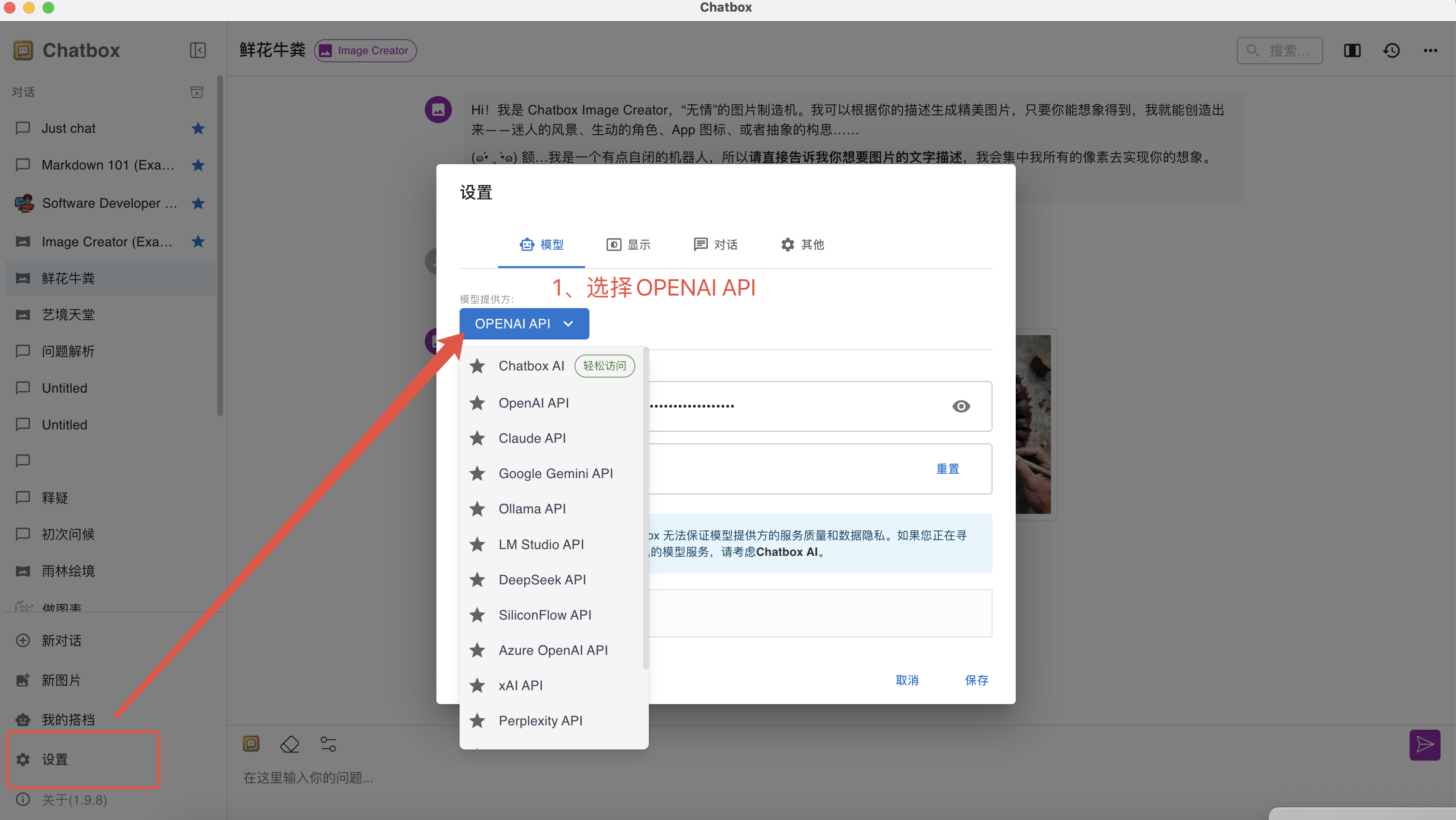Click the 搜索 search field
Image resolution: width=1456 pixels, height=820 pixels.
coord(1280,51)
